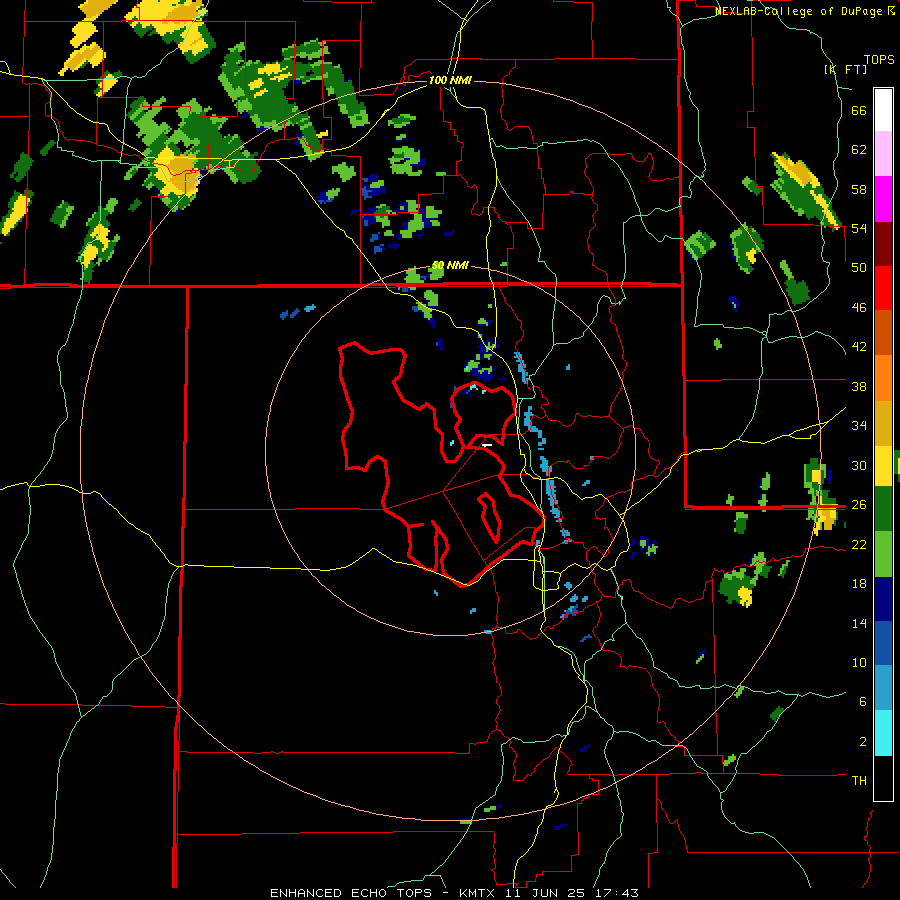Image resolution: width=900 pixels, height=900 pixels.
Task: Click the 34 scale label
Action: 859,426
